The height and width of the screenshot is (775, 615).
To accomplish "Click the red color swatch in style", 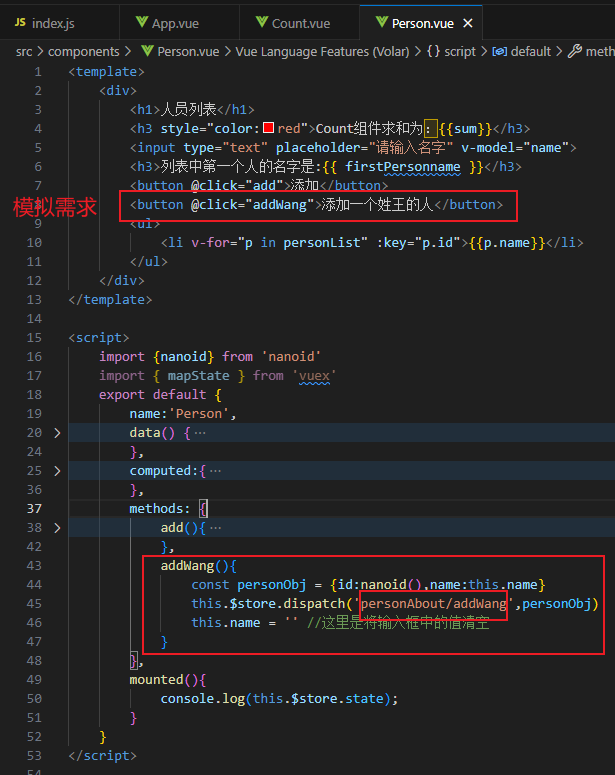I will pos(268,129).
